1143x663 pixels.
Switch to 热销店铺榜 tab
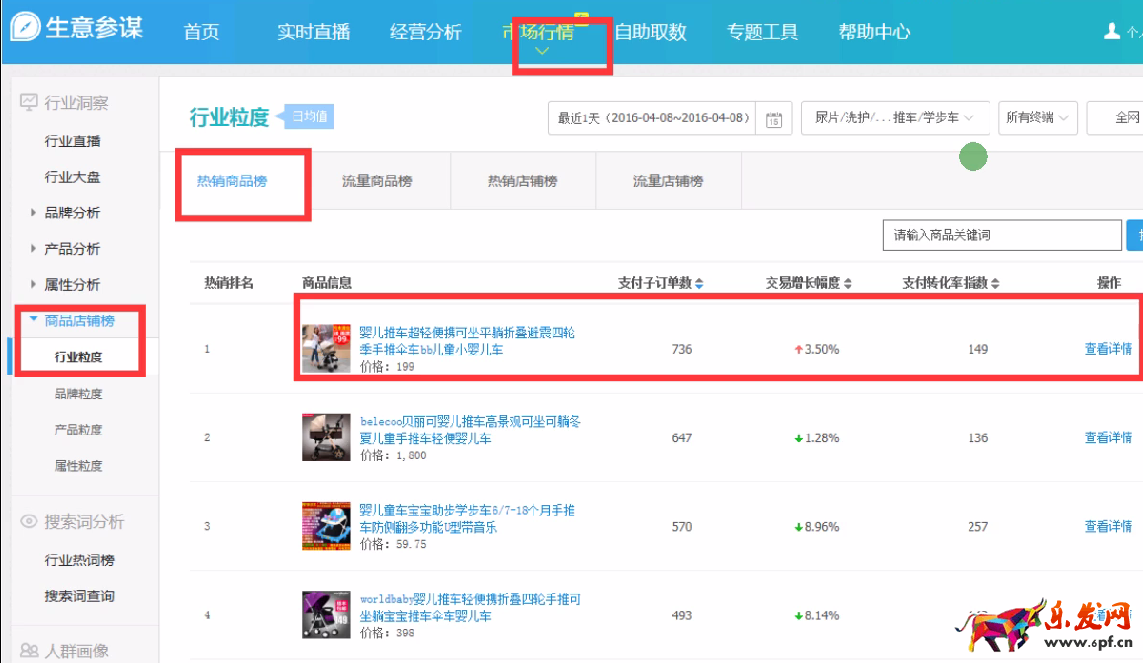[522, 181]
